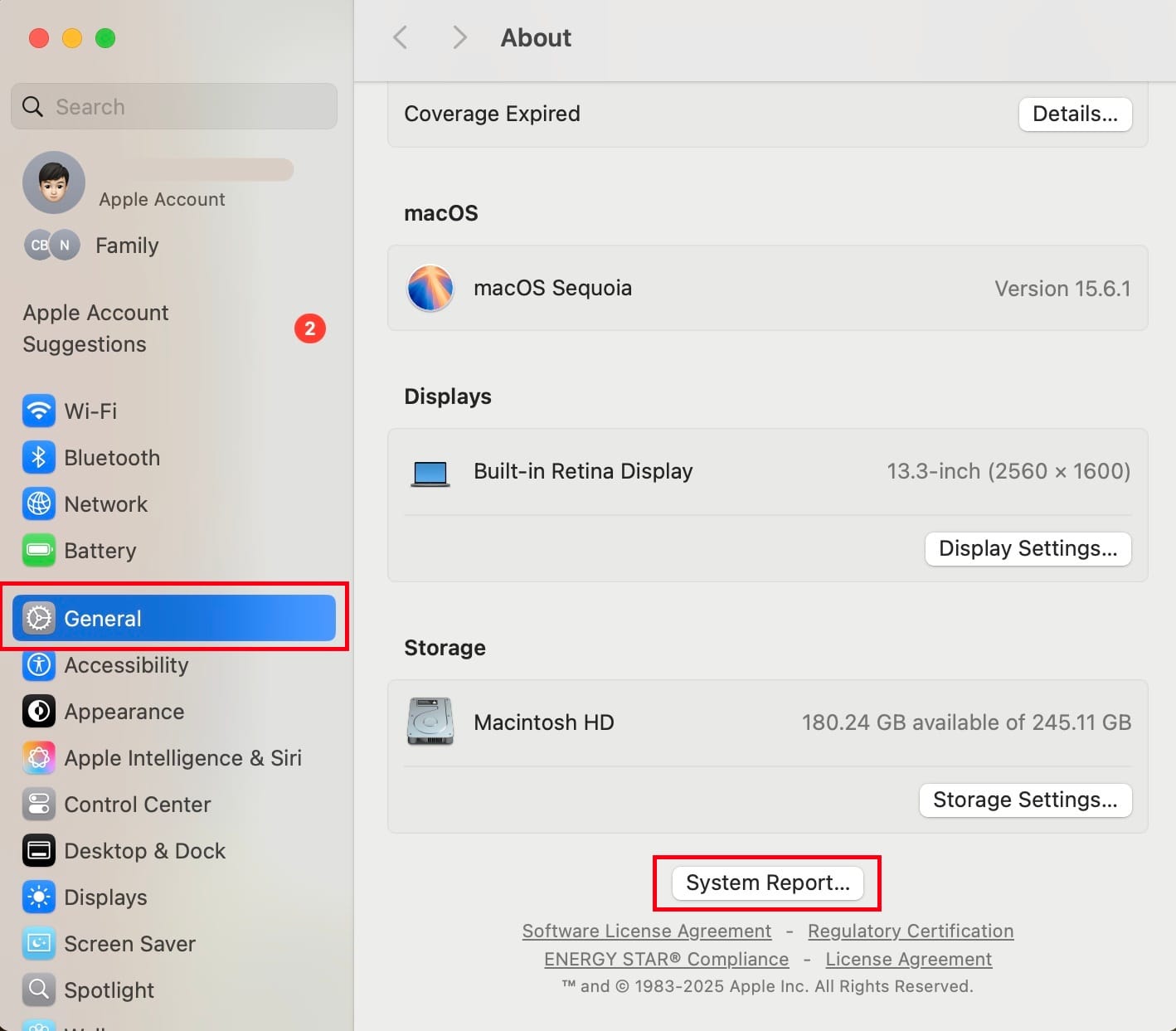Viewport: 1176px width, 1031px height.
Task: Open Wi-Fi settings in sidebar
Action: point(90,411)
